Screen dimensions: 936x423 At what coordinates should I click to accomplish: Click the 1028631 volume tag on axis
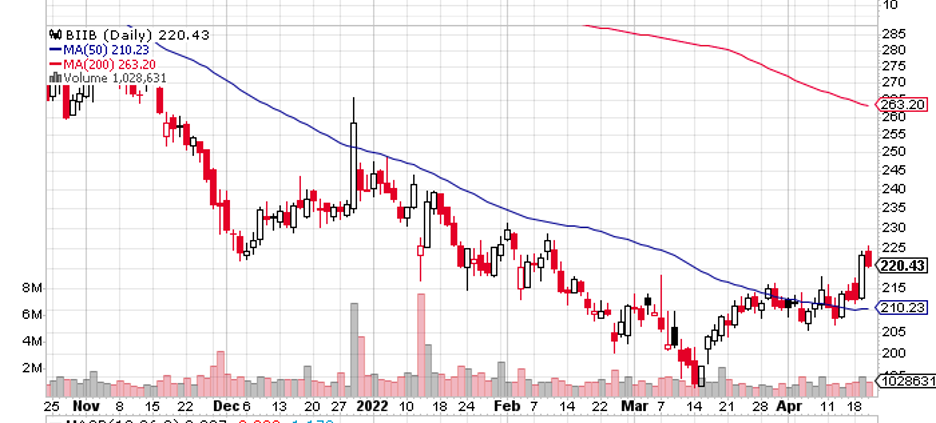[906, 379]
